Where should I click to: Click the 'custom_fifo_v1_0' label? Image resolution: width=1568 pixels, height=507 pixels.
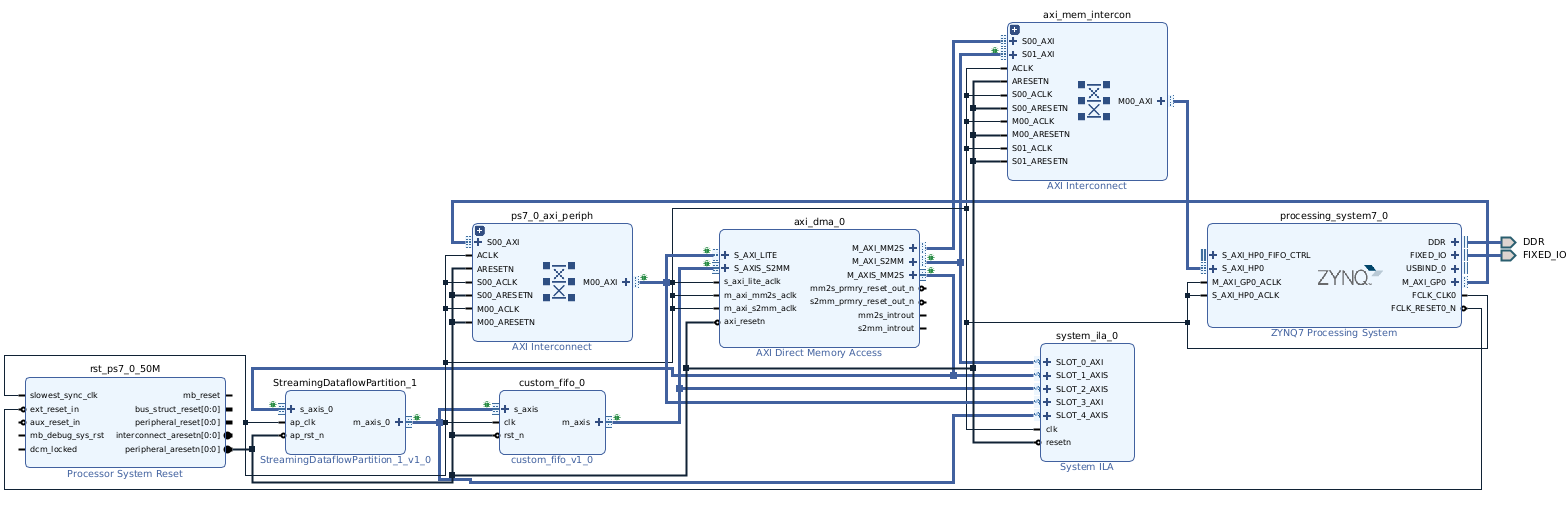click(552, 460)
